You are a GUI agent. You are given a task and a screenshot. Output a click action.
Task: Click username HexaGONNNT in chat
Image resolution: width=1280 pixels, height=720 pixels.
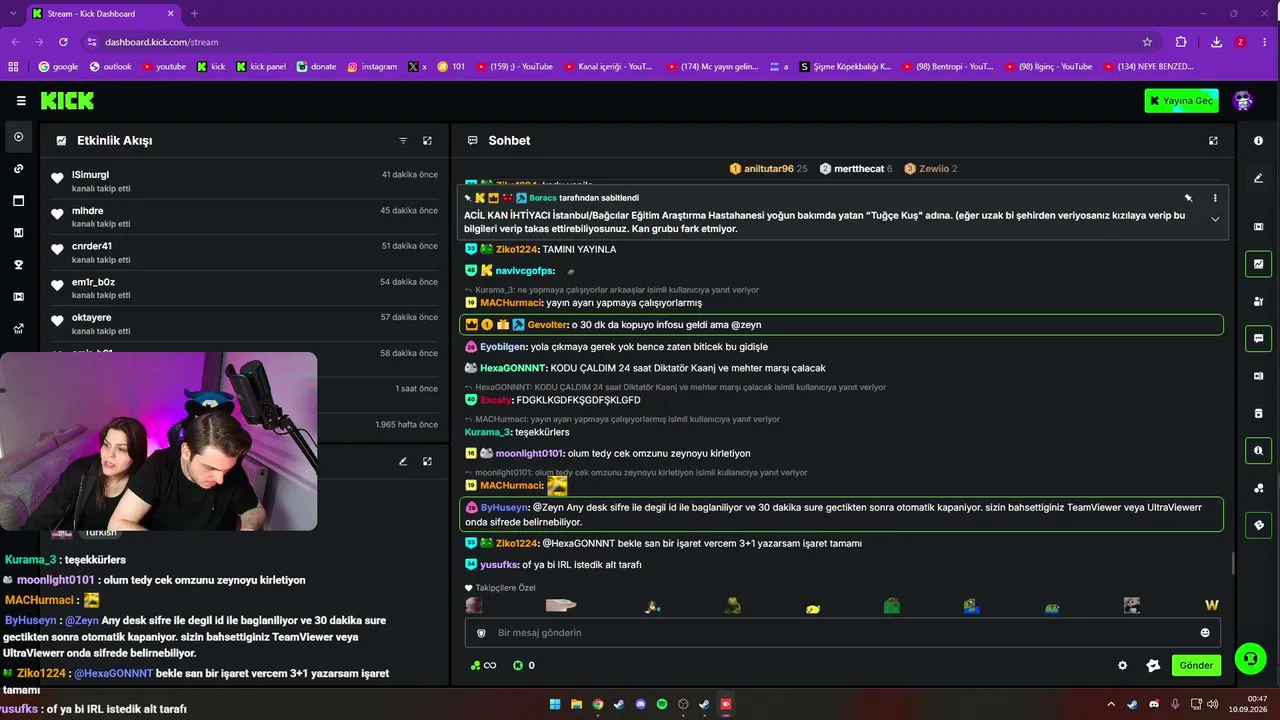coord(513,368)
